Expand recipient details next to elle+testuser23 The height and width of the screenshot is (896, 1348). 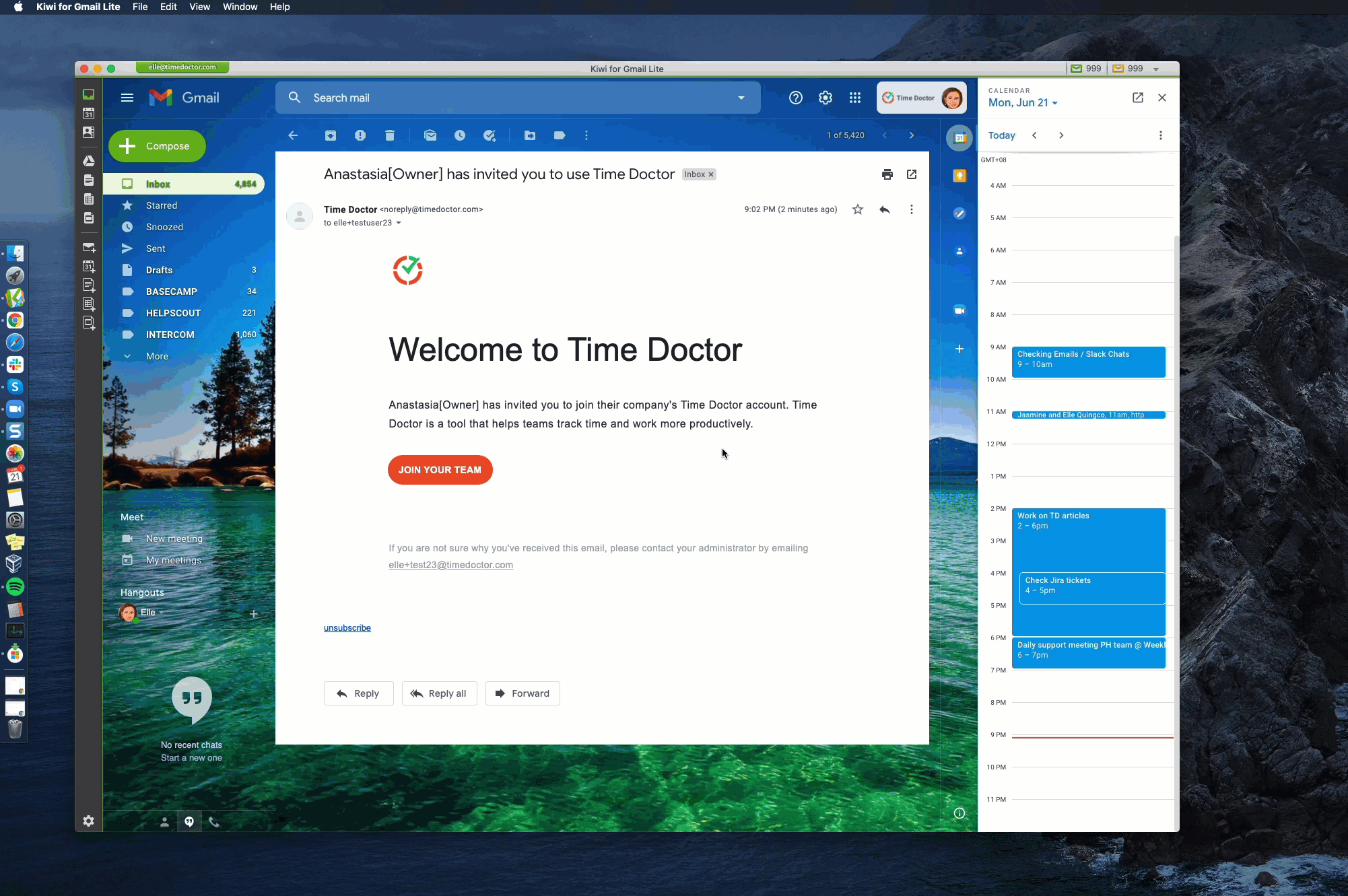coord(399,223)
